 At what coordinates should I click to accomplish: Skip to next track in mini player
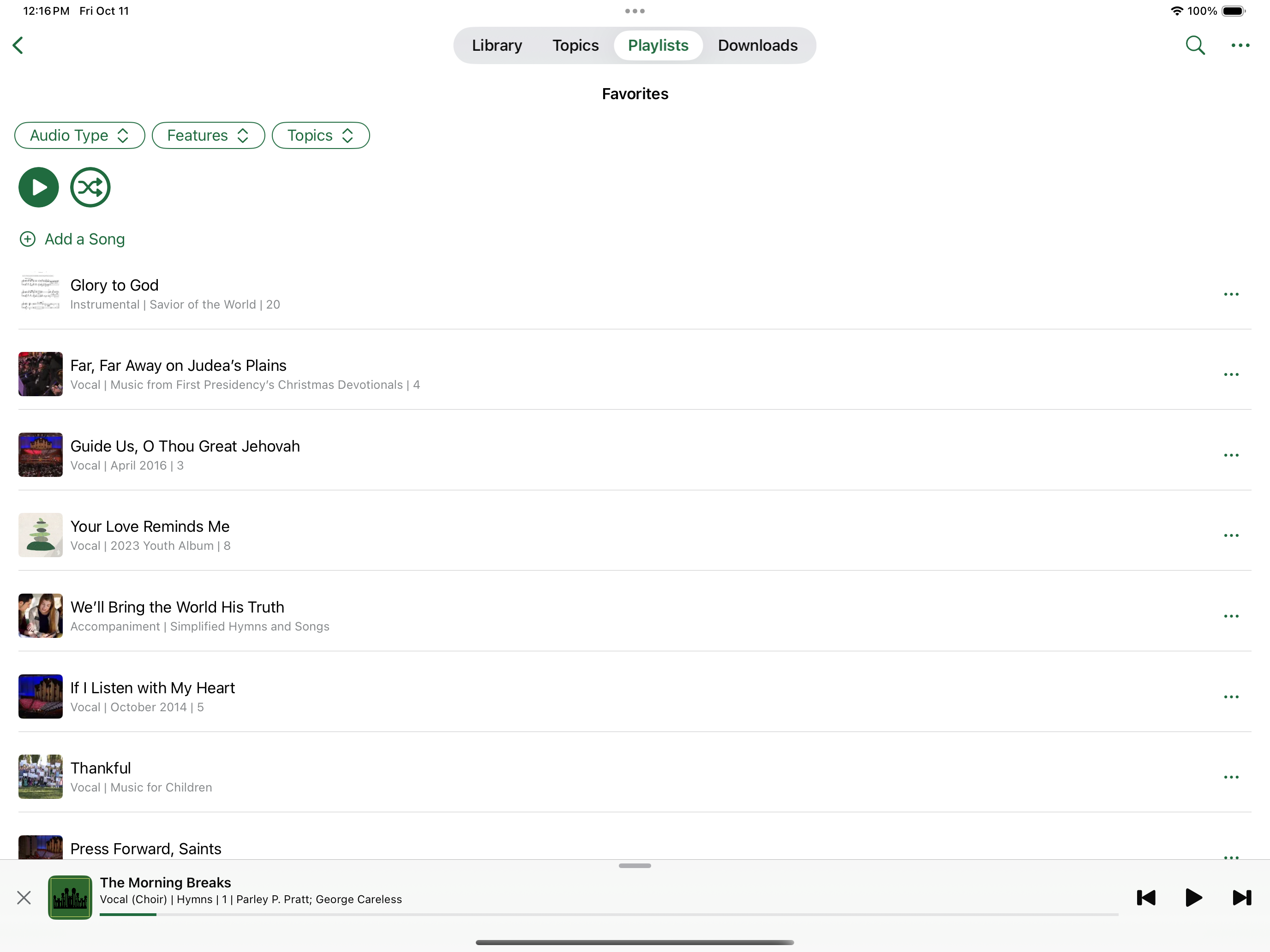[1242, 898]
